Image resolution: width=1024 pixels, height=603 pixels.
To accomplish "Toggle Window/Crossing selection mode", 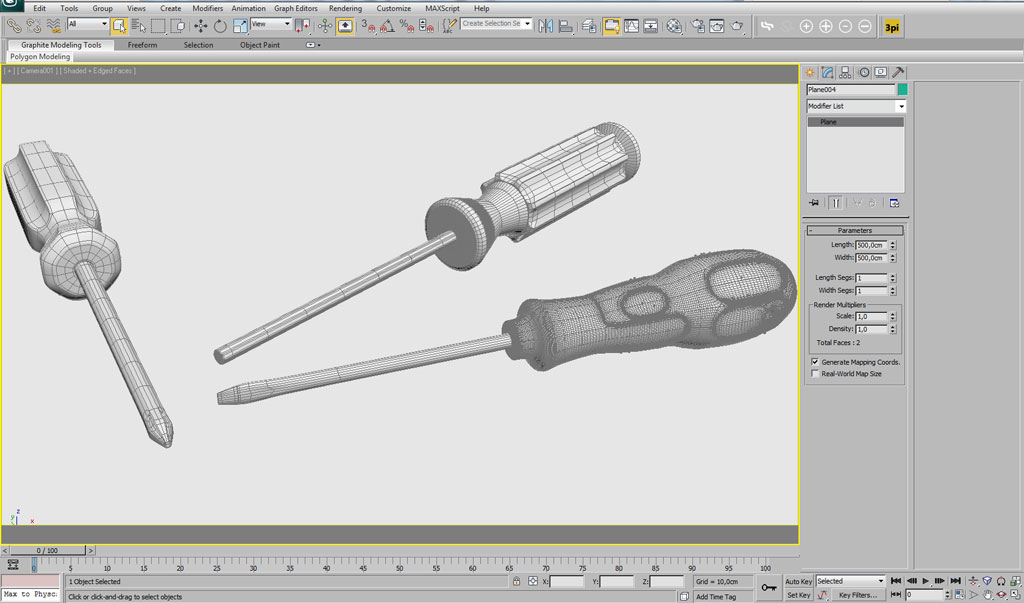I will tap(178, 26).
